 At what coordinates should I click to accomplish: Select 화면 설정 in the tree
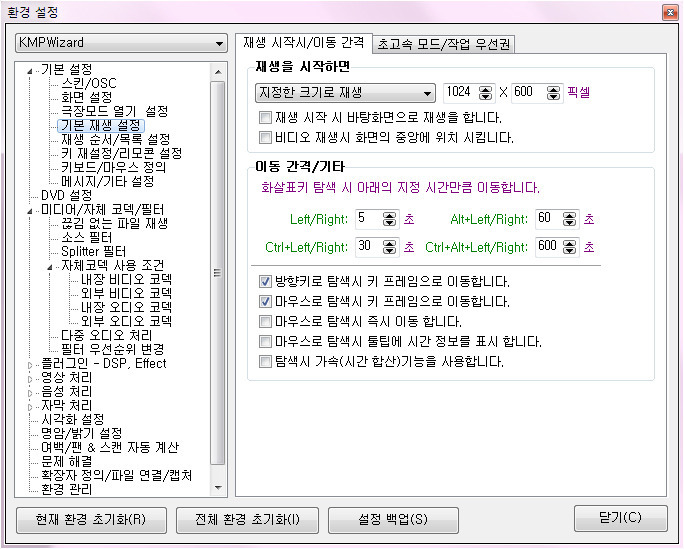(86, 97)
